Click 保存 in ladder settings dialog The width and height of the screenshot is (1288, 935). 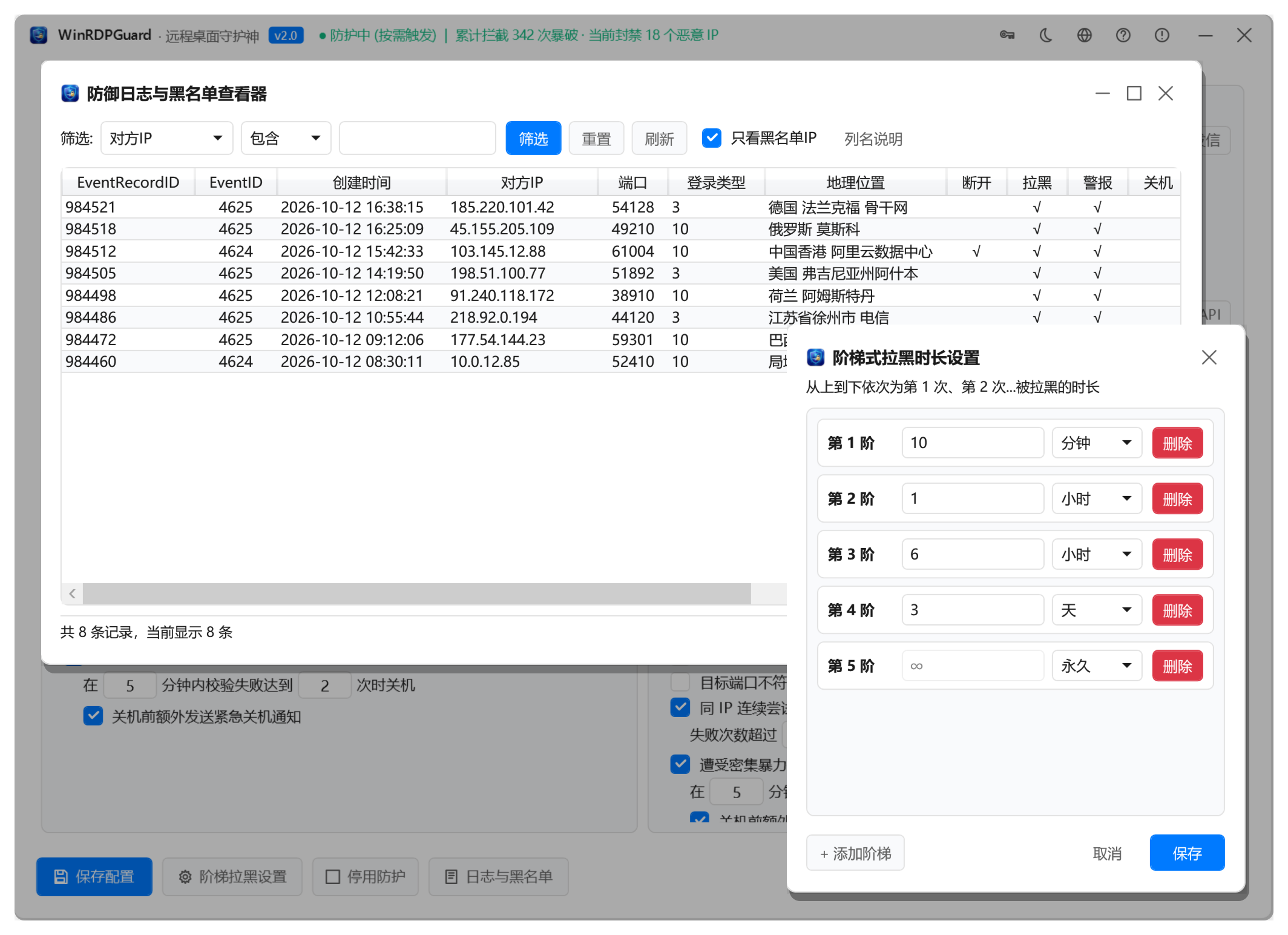(x=1187, y=853)
